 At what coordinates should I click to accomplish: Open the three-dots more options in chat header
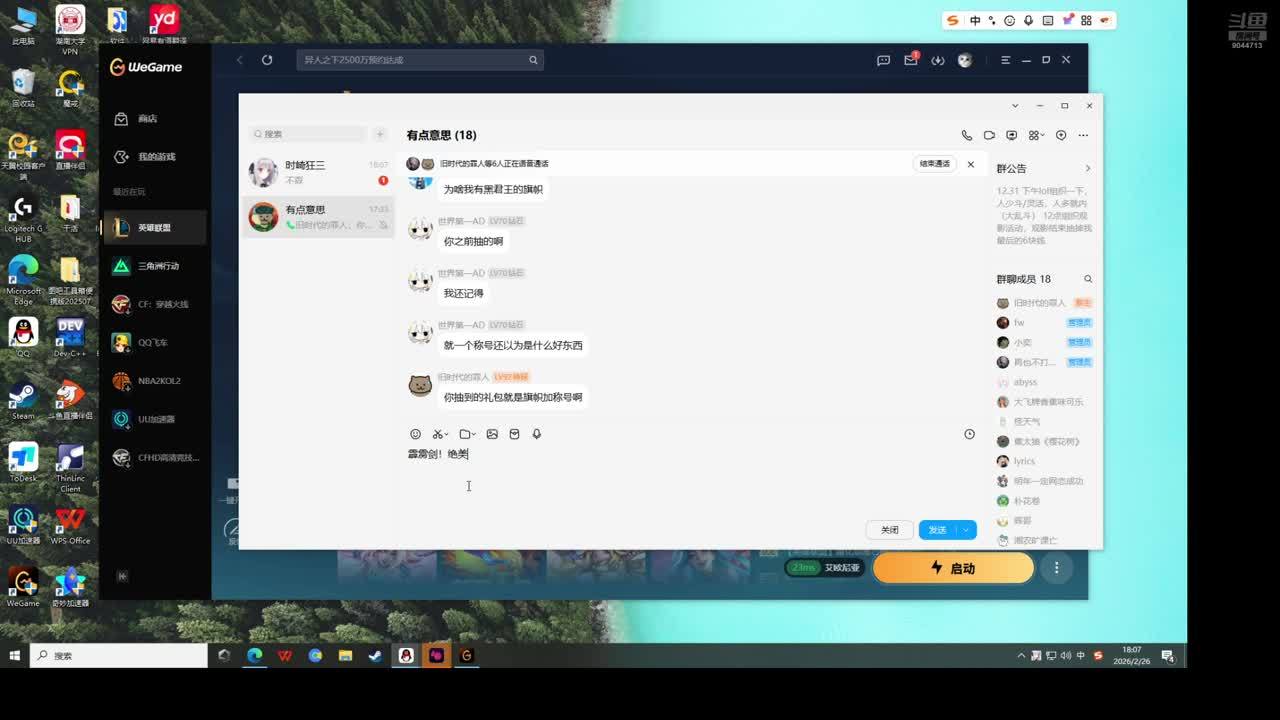1083,135
